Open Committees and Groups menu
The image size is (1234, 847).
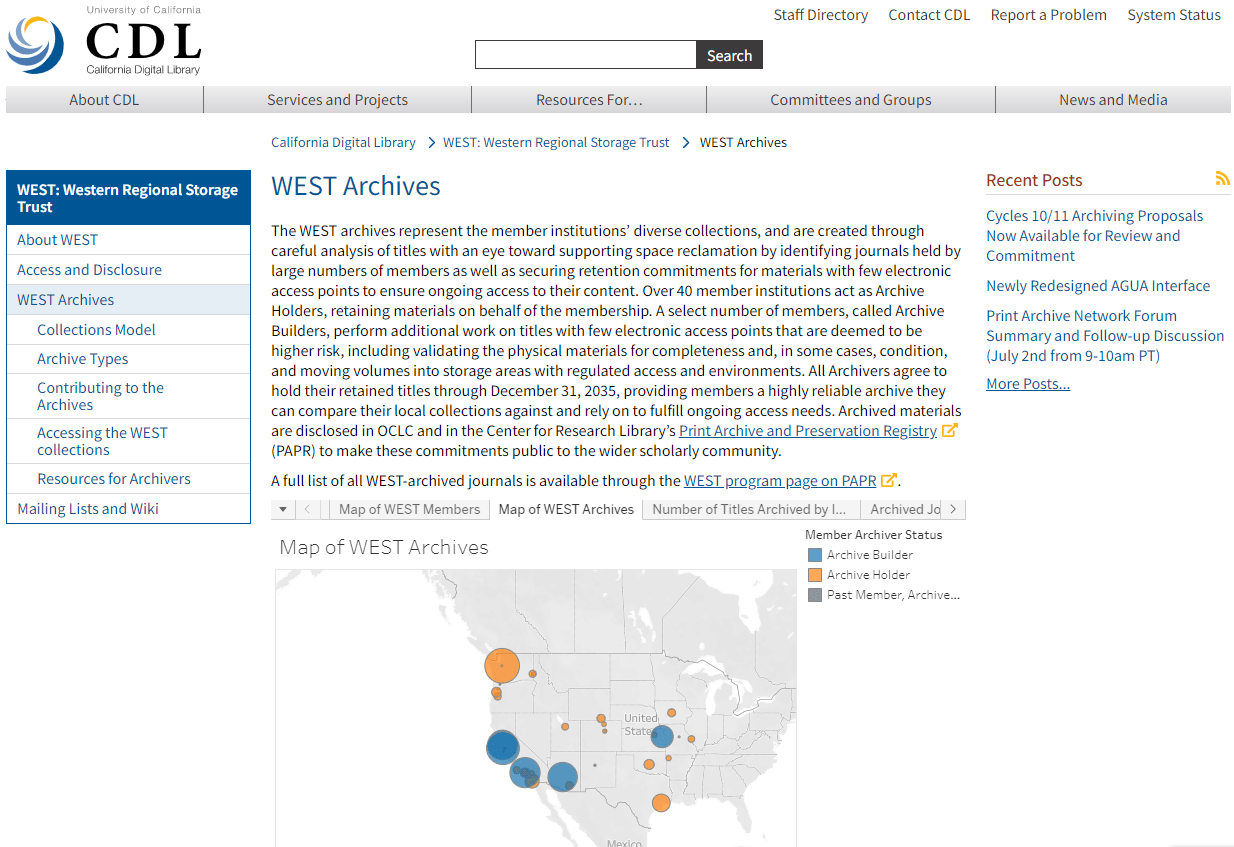(850, 99)
